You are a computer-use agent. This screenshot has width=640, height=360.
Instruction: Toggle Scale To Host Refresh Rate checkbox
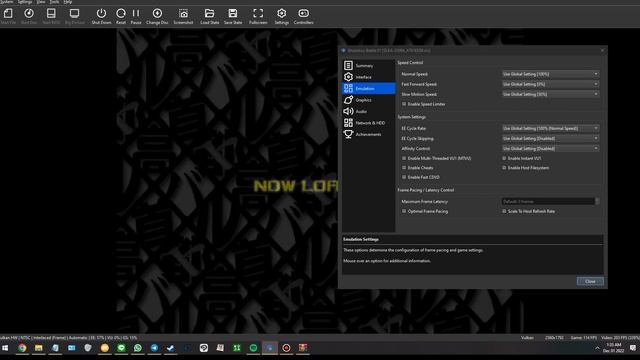pos(504,211)
